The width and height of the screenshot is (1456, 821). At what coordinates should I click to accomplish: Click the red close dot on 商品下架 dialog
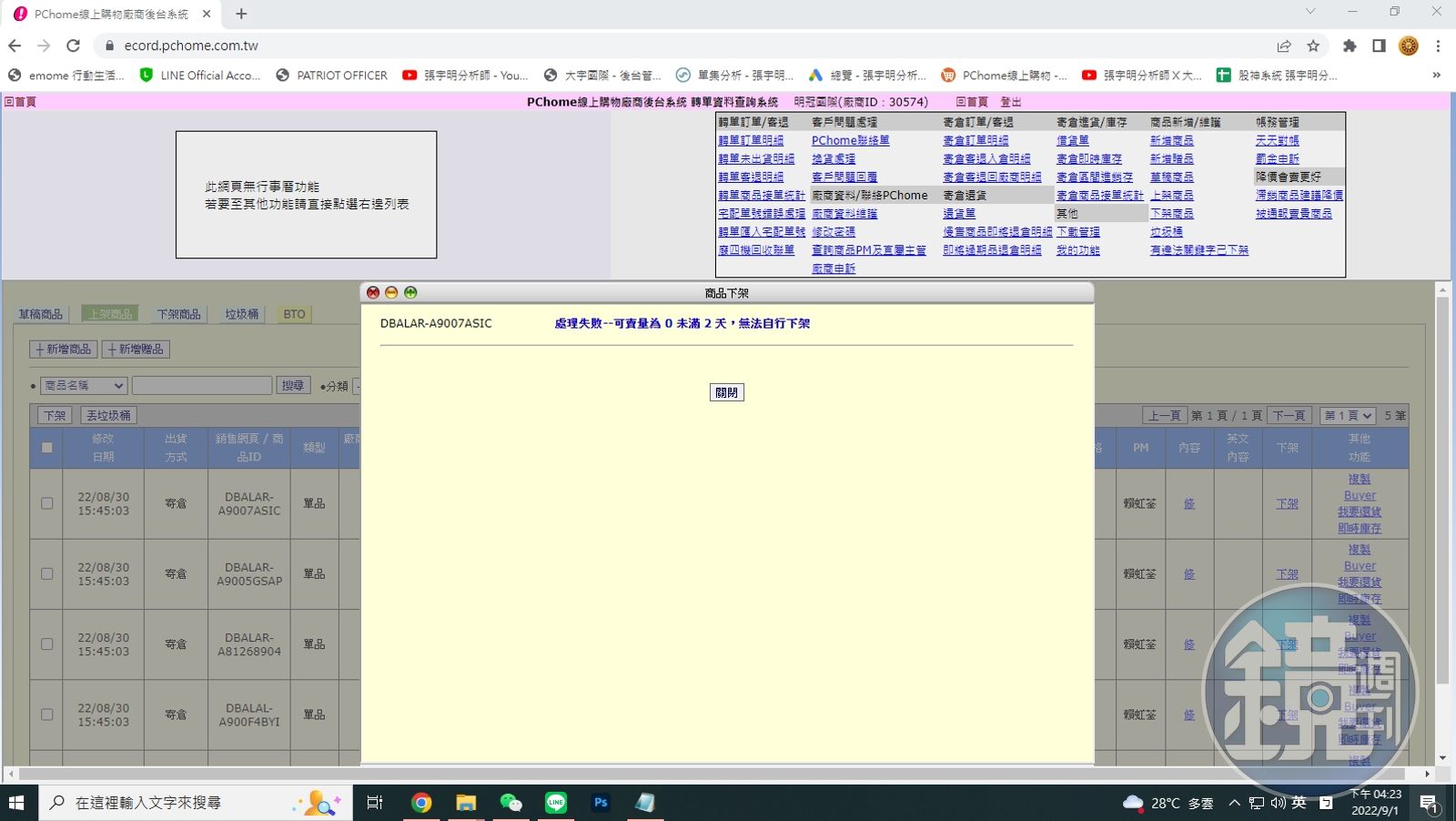point(373,292)
